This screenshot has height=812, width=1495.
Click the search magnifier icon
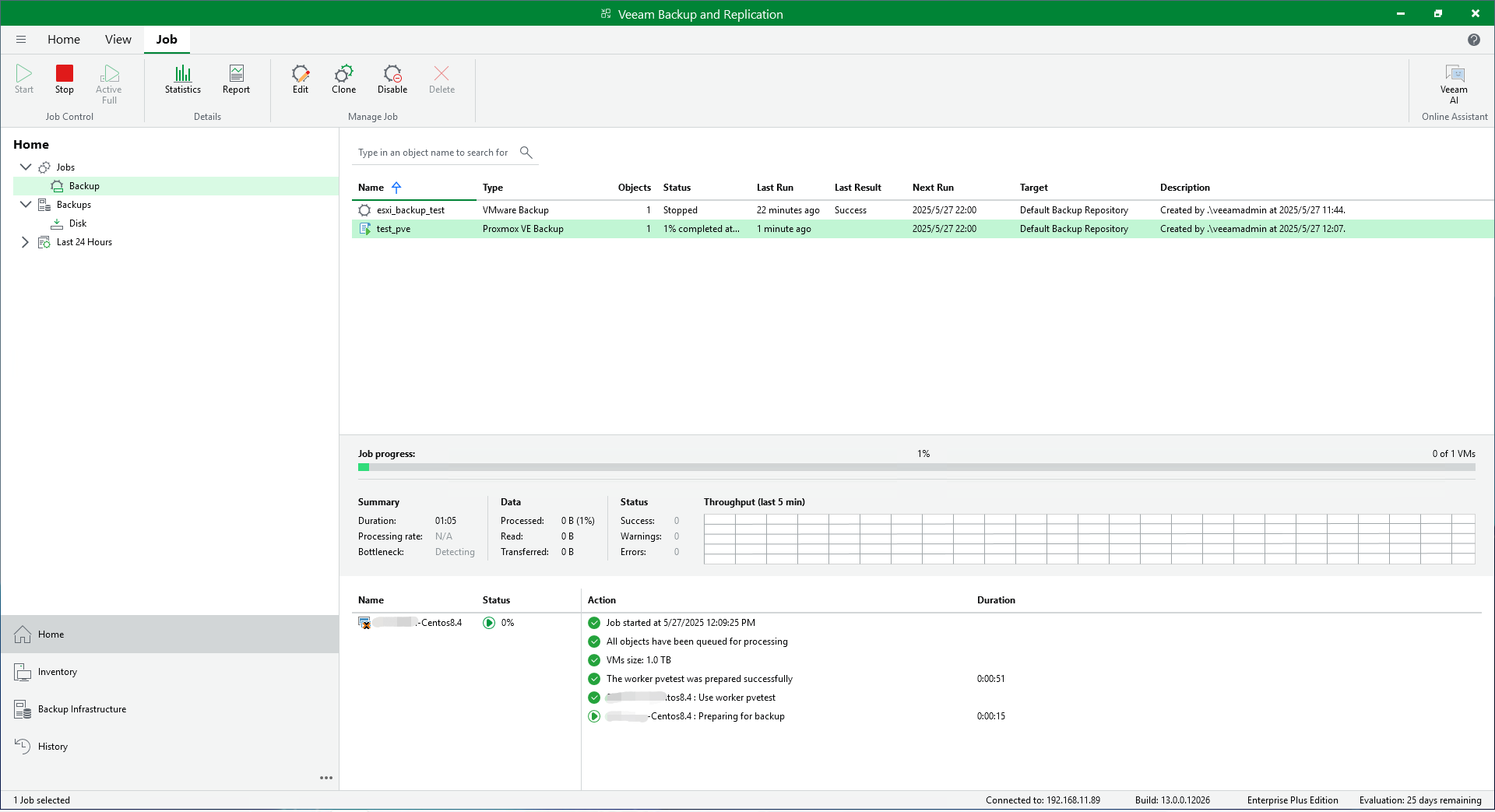pyautogui.click(x=526, y=152)
